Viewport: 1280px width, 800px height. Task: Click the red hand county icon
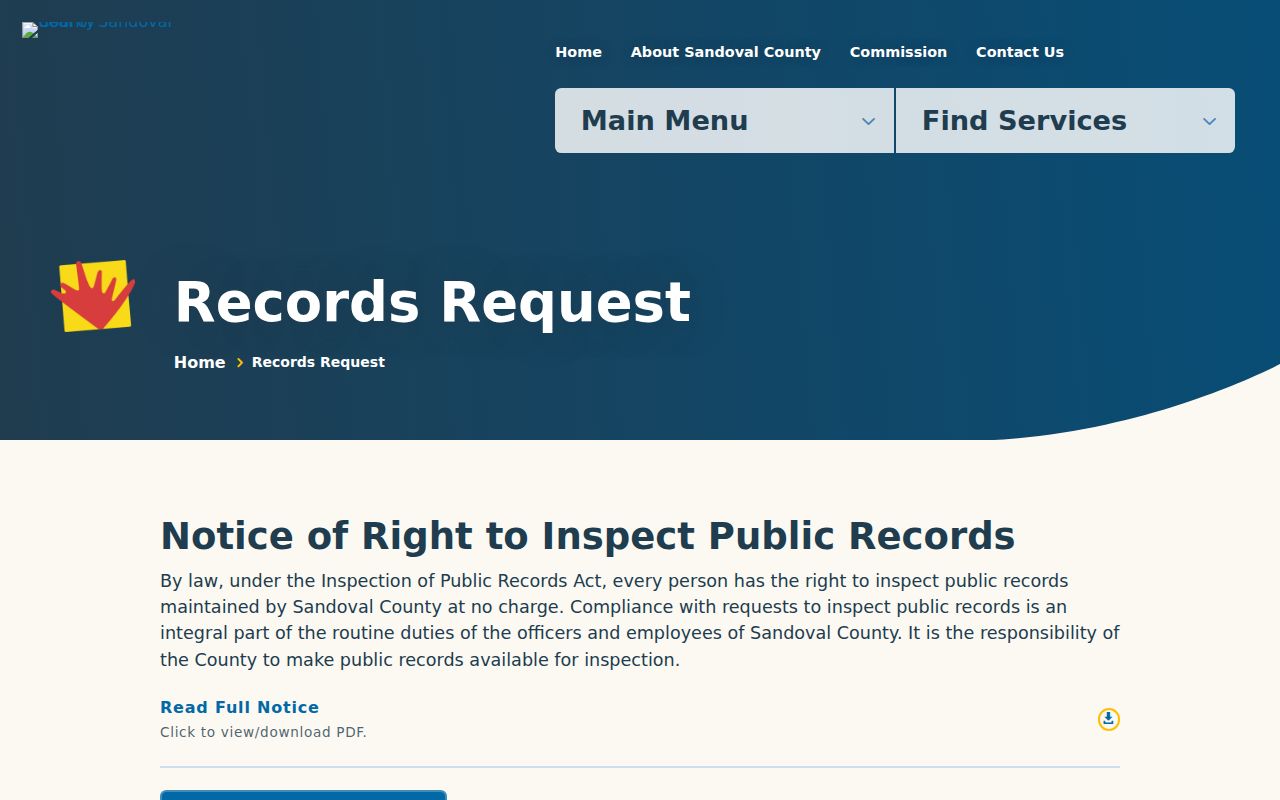coord(93,296)
